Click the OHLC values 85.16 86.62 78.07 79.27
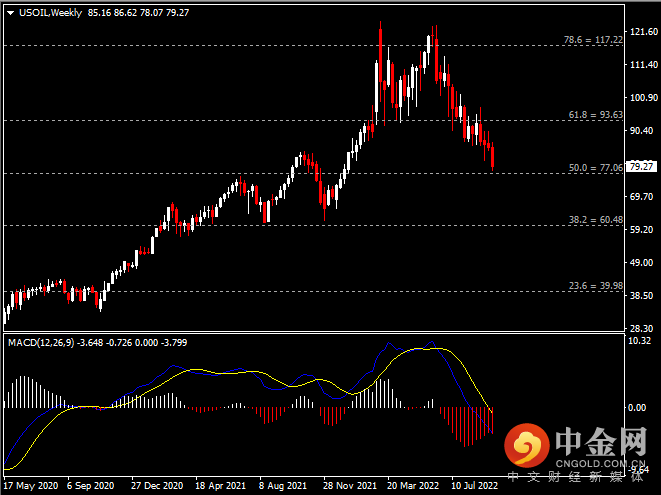The width and height of the screenshot is (661, 495). 138,13
